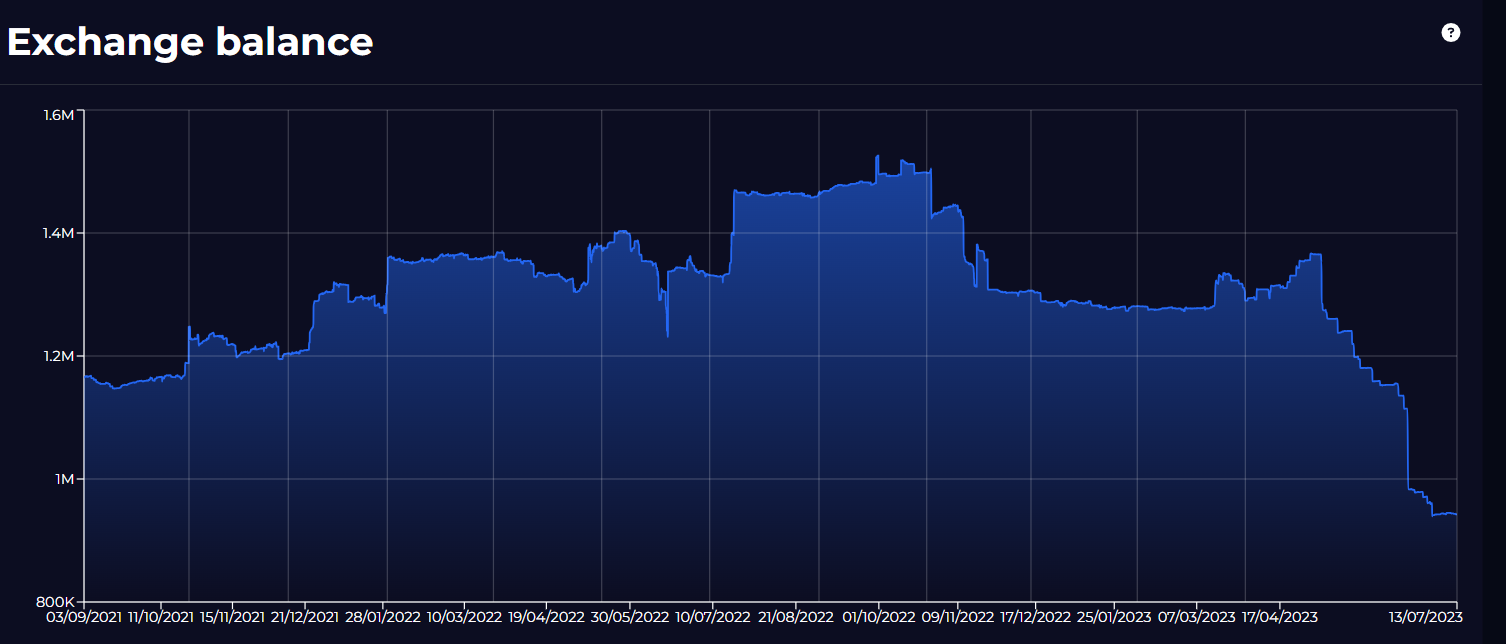Select the 1.6M y-axis label

click(59, 115)
